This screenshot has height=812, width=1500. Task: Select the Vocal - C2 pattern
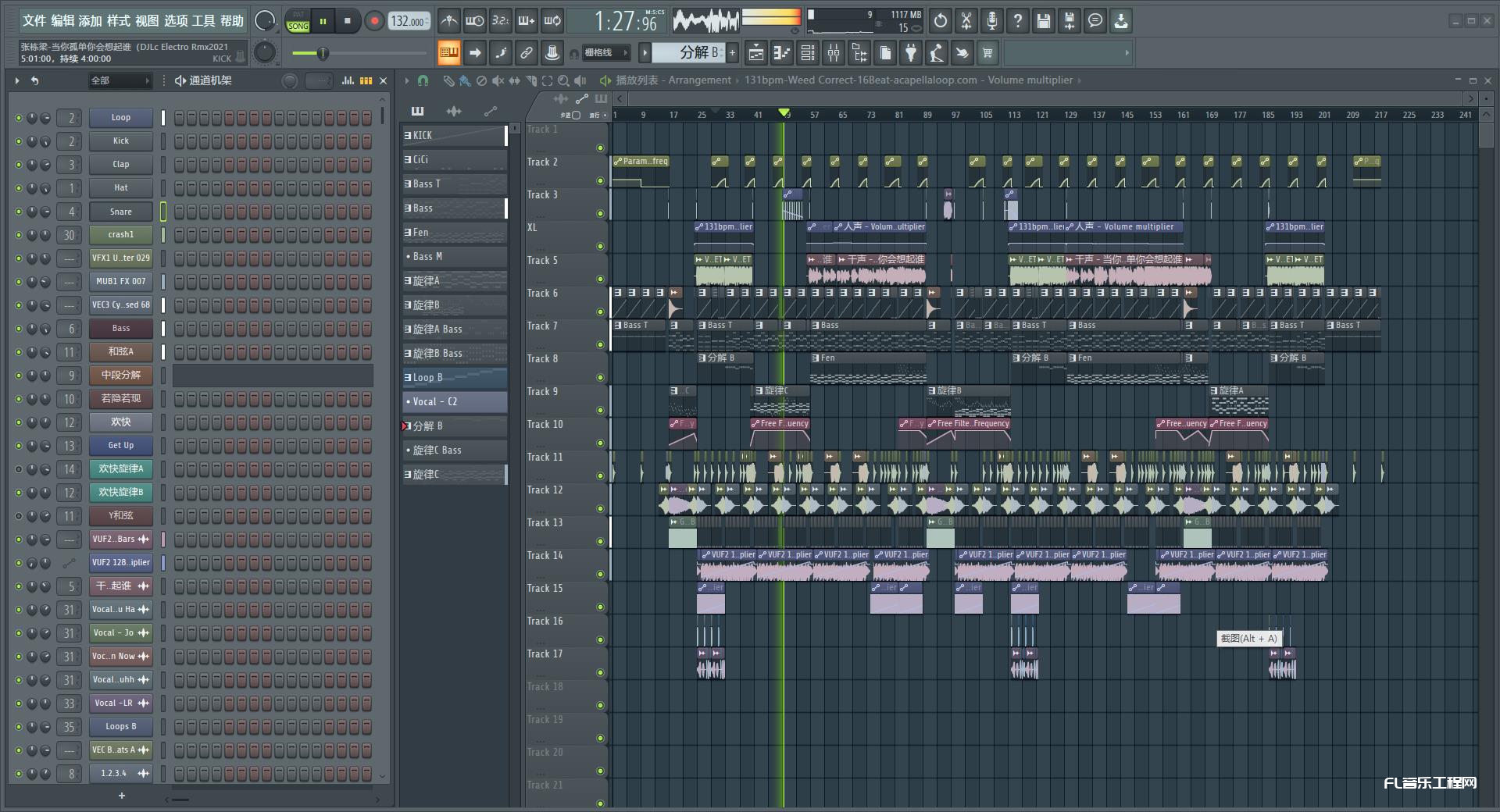click(455, 402)
